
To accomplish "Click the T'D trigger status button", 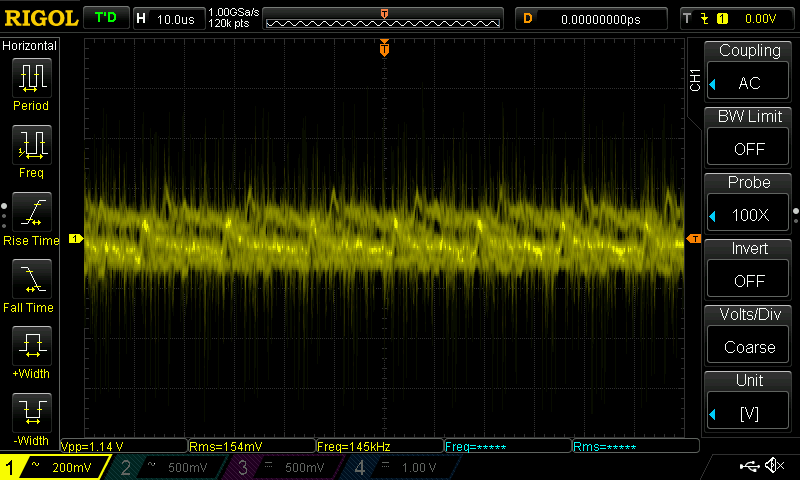I will coord(104,18).
